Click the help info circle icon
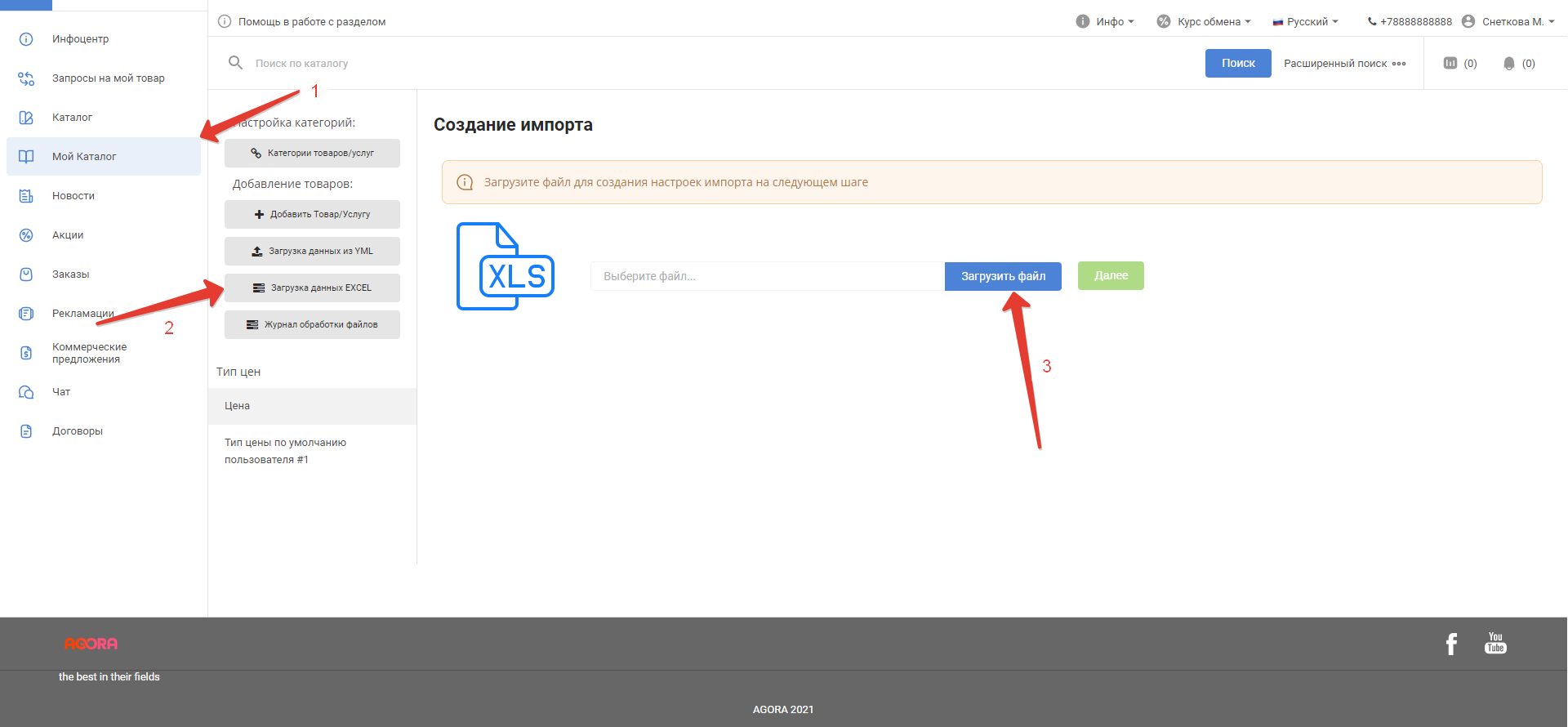 [x=225, y=21]
